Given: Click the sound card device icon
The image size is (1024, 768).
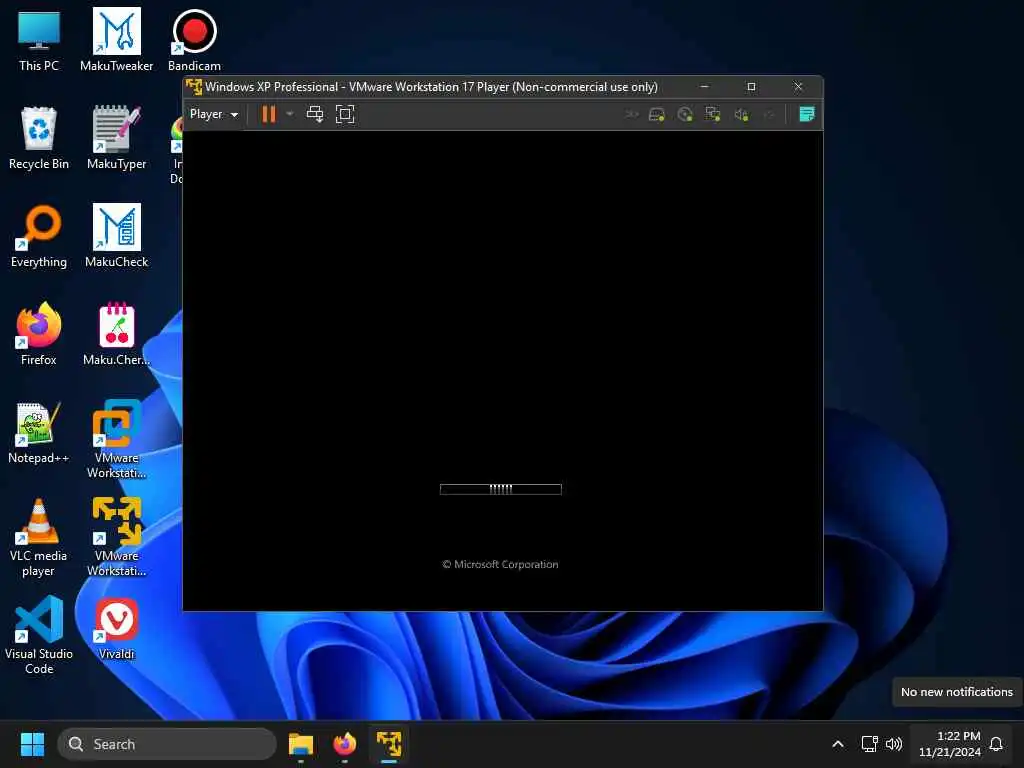Looking at the screenshot, I should [x=741, y=115].
